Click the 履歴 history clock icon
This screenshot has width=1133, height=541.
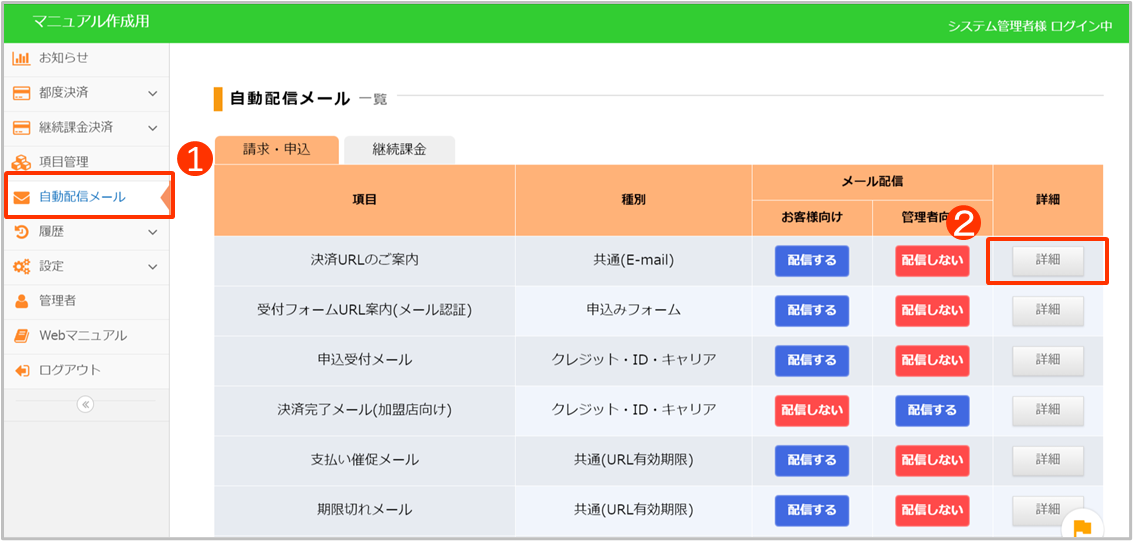(21, 232)
